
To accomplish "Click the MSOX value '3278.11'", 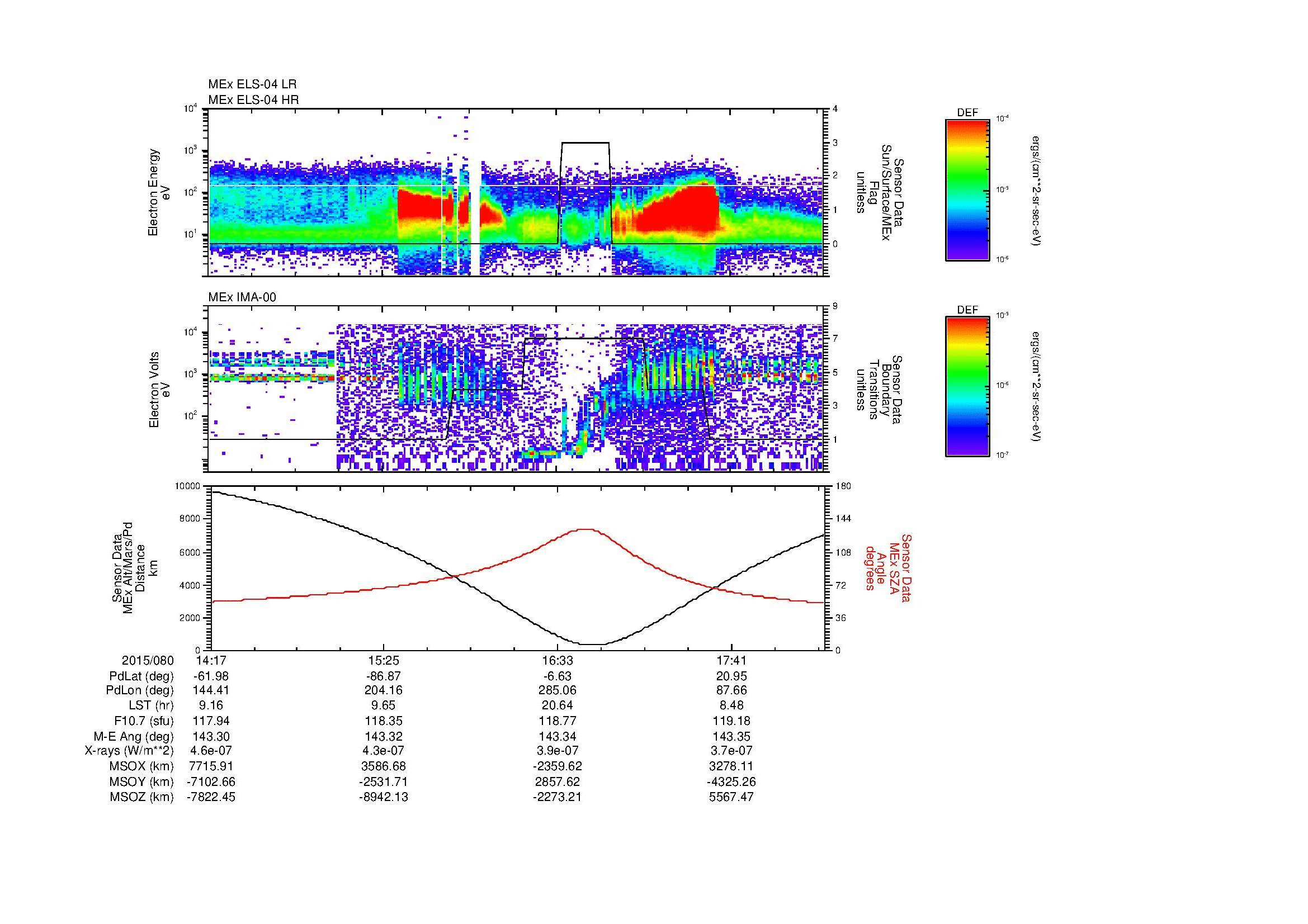I will click(x=731, y=766).
